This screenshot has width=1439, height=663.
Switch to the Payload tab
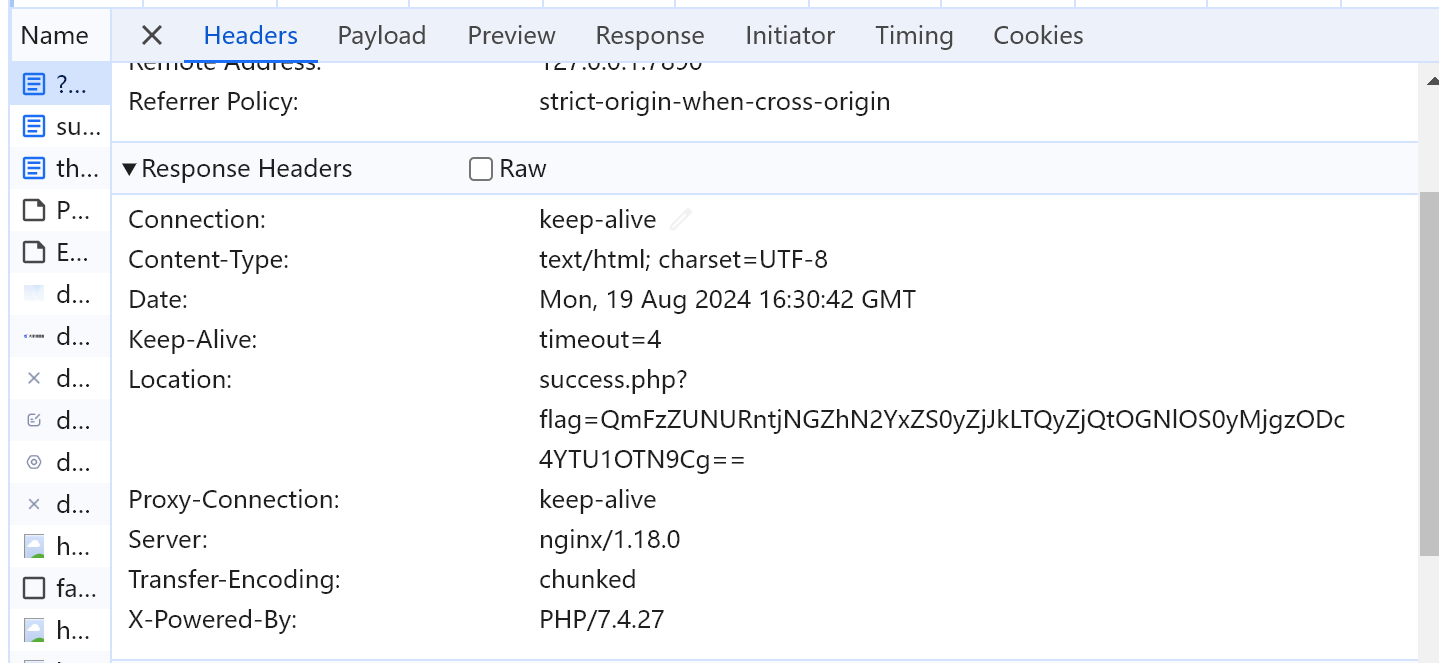(382, 36)
